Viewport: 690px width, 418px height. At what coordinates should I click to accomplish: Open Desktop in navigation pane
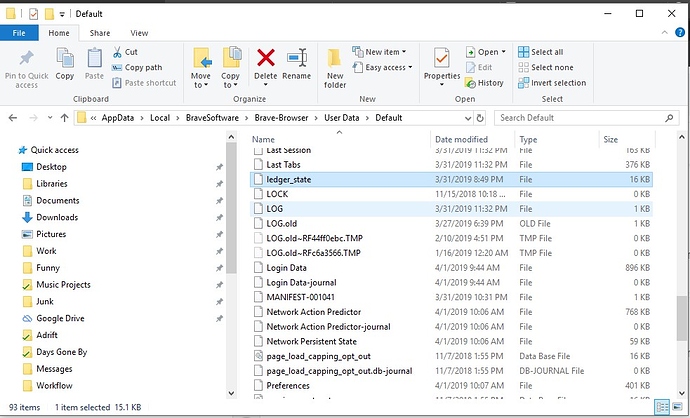[44, 167]
